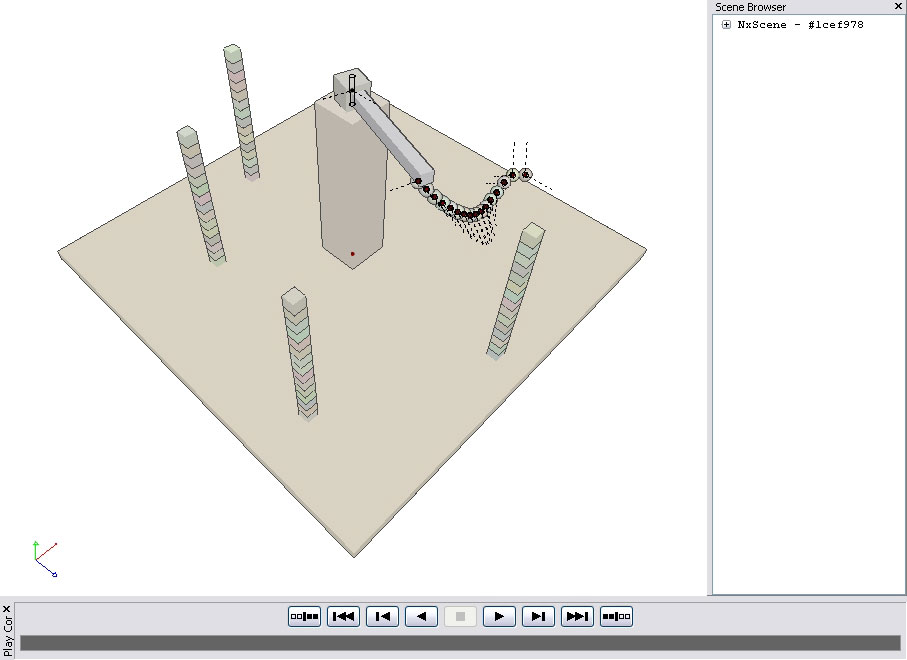This screenshot has height=660, width=907.
Task: Select NxScene - #1cef978 in Scene Browser
Action: coord(800,25)
